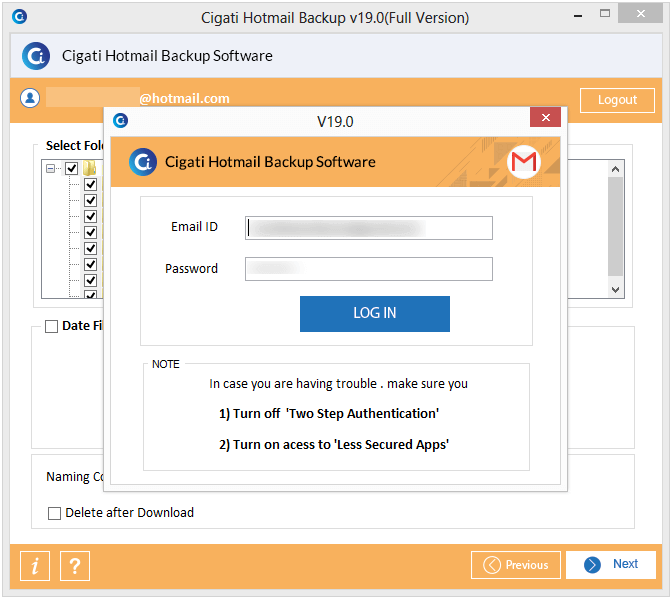Uncheck the third subfolder checkbox under root

[90, 216]
